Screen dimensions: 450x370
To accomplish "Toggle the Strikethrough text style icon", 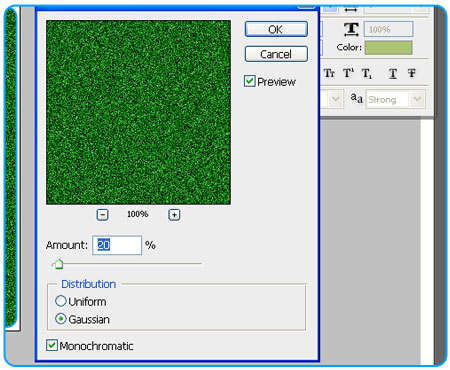I will coord(412,73).
